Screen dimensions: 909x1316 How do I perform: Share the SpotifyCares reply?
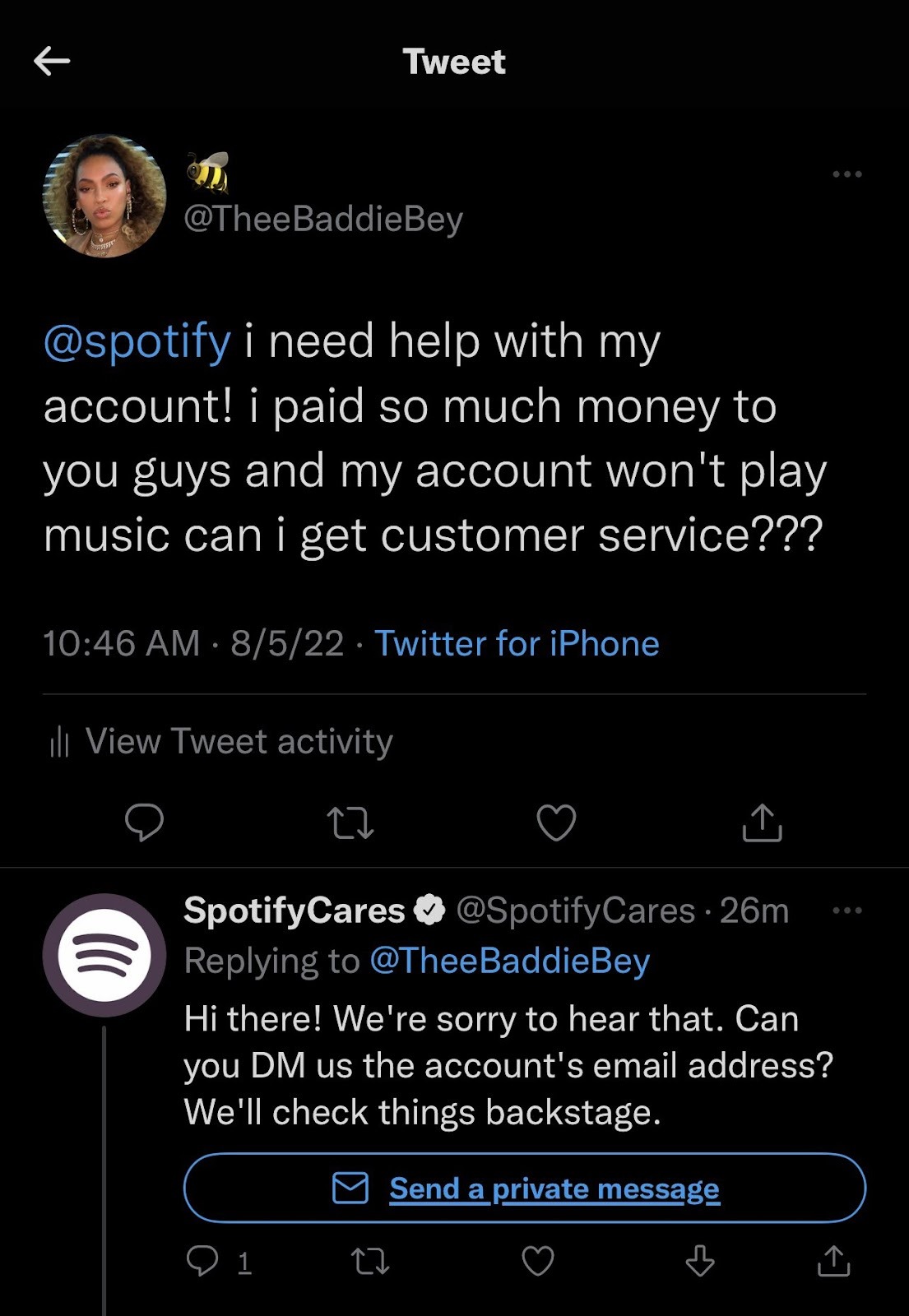[x=833, y=1260]
